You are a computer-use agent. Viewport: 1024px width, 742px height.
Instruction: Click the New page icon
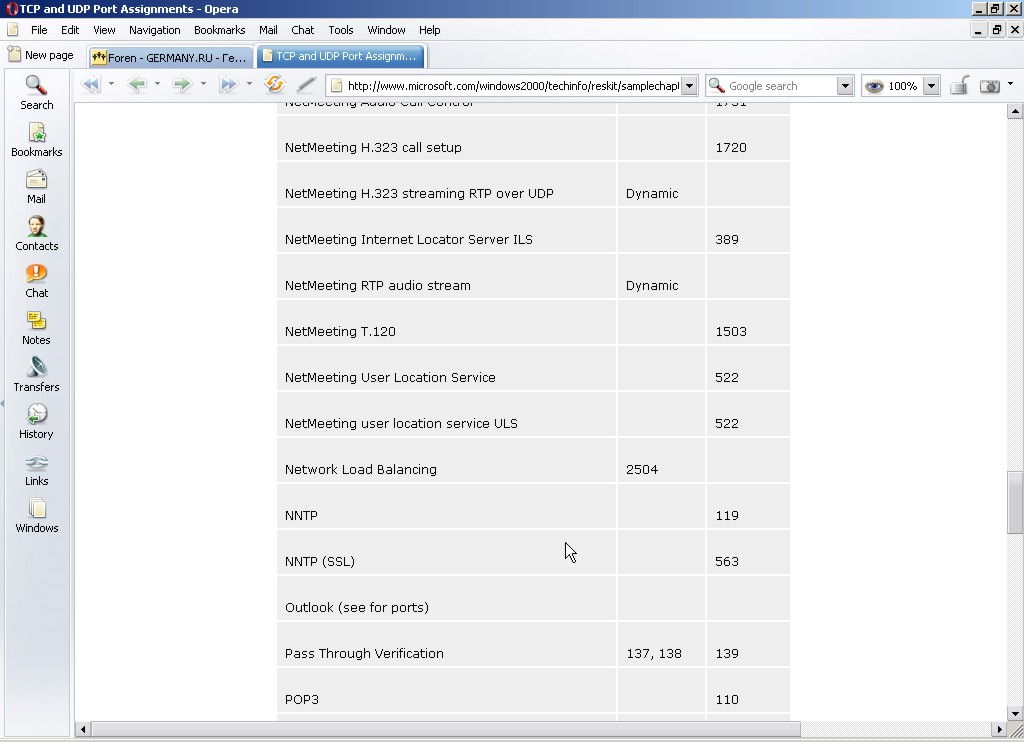click(14, 54)
